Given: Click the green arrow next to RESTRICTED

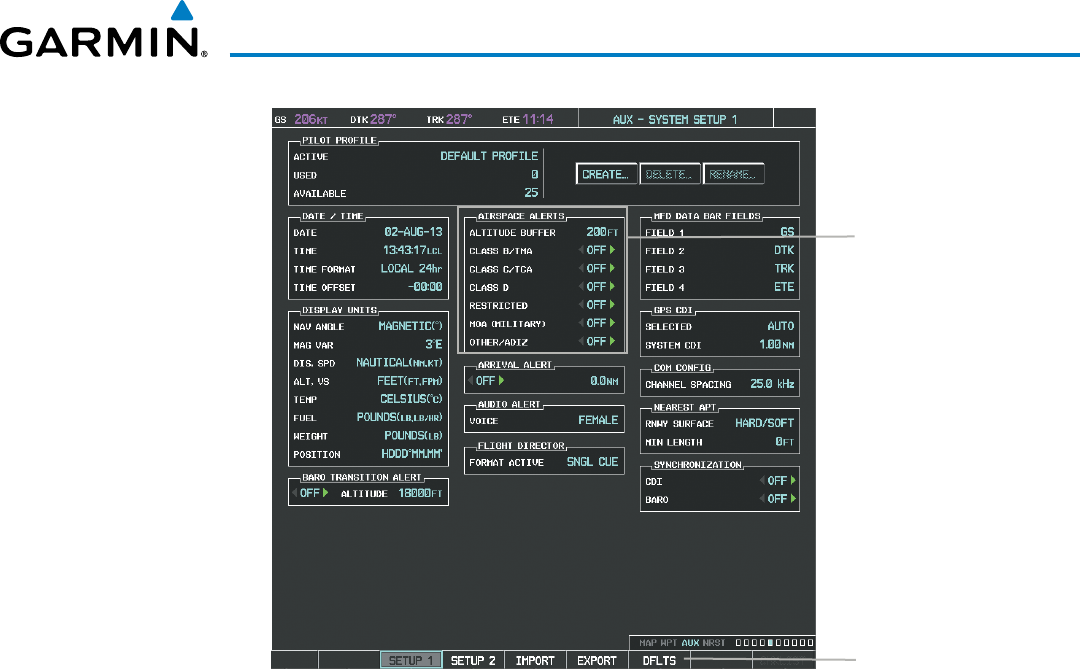Looking at the screenshot, I should coord(612,305).
